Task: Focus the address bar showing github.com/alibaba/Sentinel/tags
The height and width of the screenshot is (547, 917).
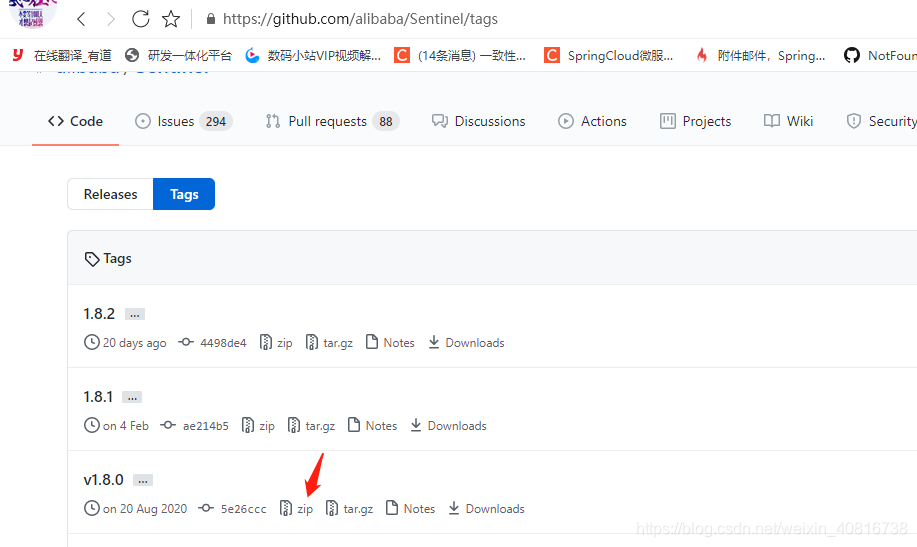Action: [x=360, y=19]
